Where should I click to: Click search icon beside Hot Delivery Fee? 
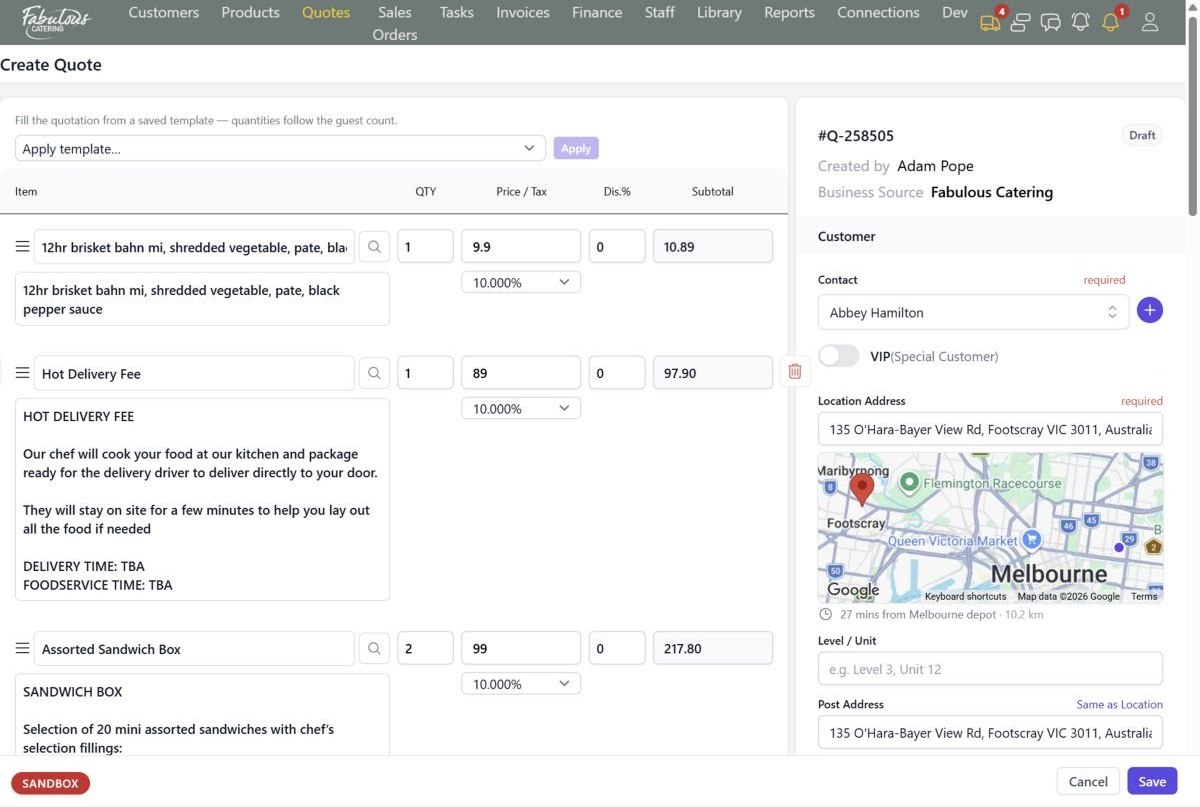click(374, 373)
